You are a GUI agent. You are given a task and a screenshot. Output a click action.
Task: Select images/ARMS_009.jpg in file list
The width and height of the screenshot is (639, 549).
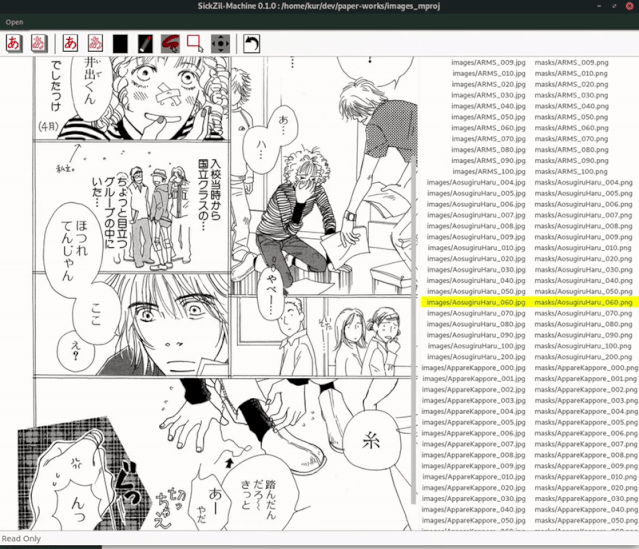click(488, 62)
